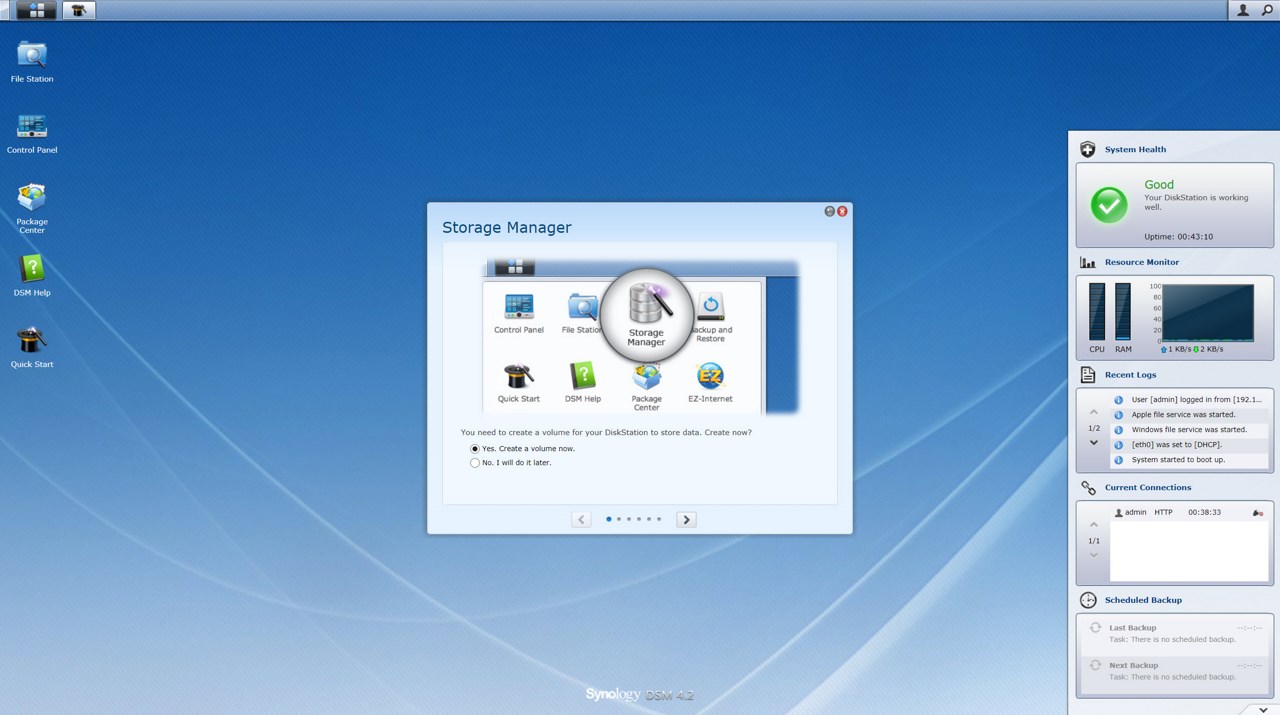The image size is (1280, 715).
Task: Click the RAM usage bar
Action: (1123, 311)
